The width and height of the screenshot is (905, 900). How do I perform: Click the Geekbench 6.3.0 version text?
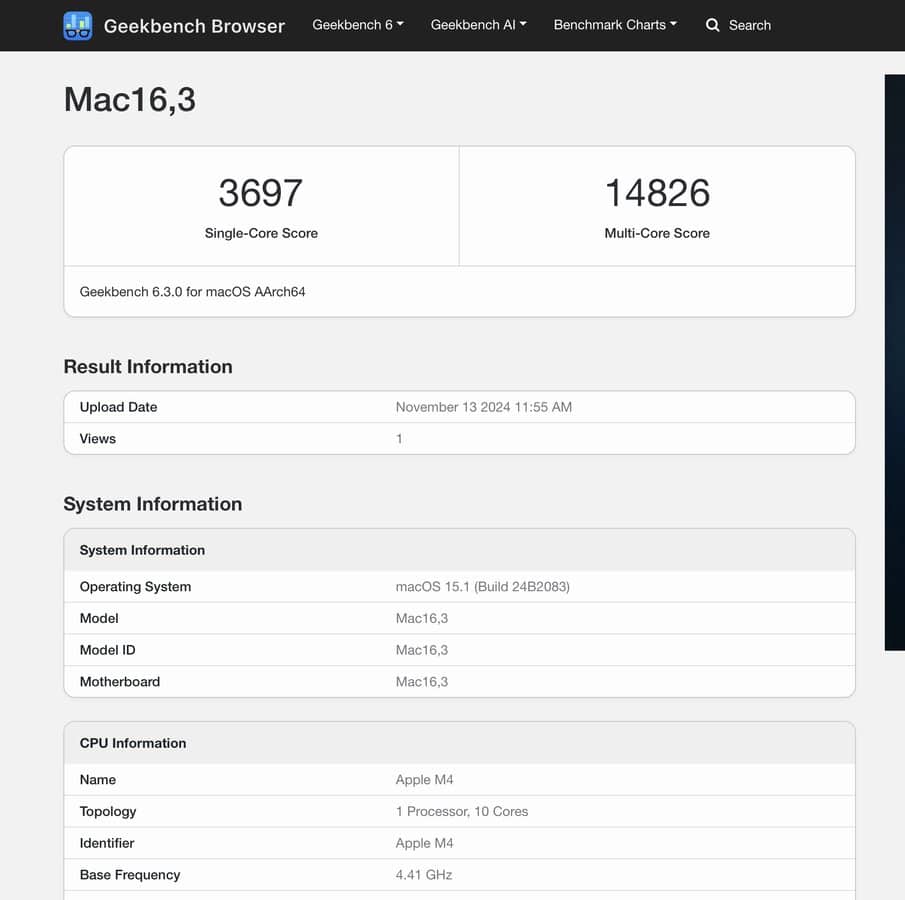pos(192,292)
